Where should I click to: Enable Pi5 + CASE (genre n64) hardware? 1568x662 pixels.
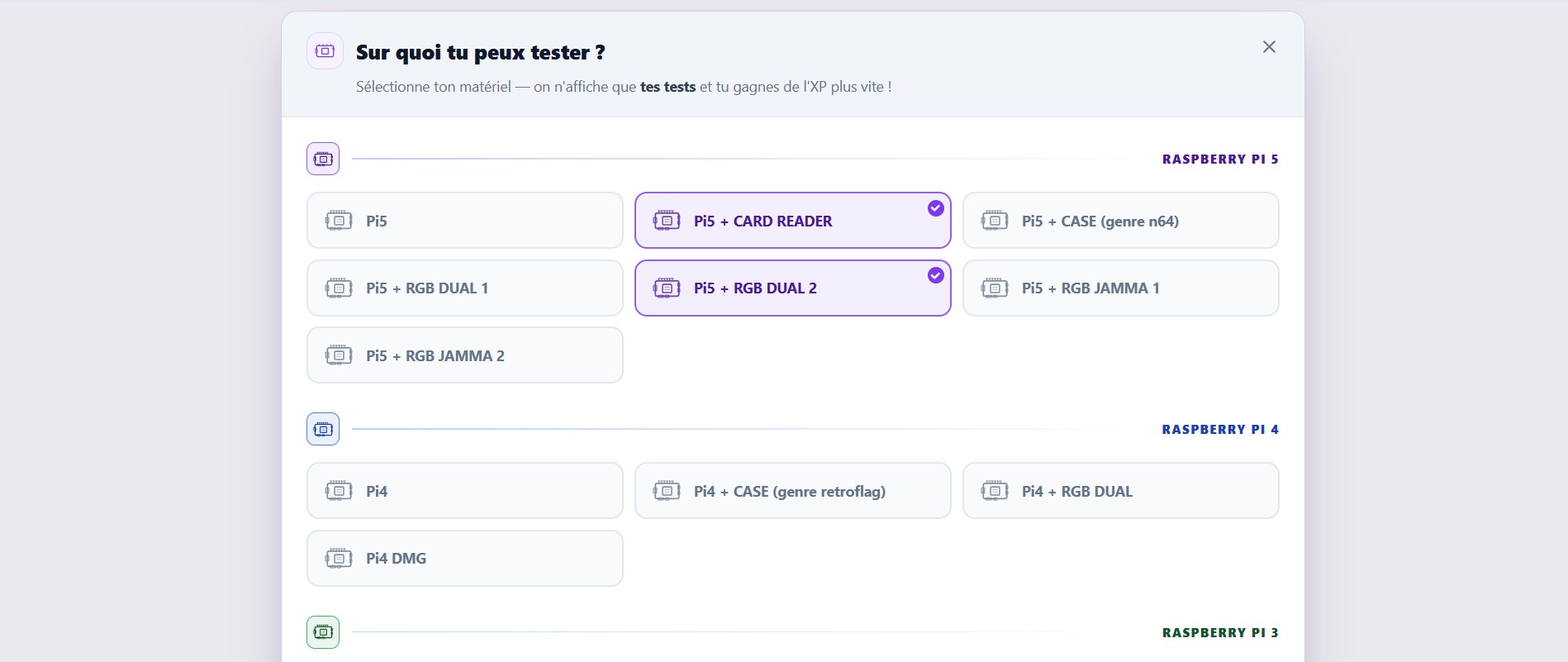click(x=1120, y=221)
